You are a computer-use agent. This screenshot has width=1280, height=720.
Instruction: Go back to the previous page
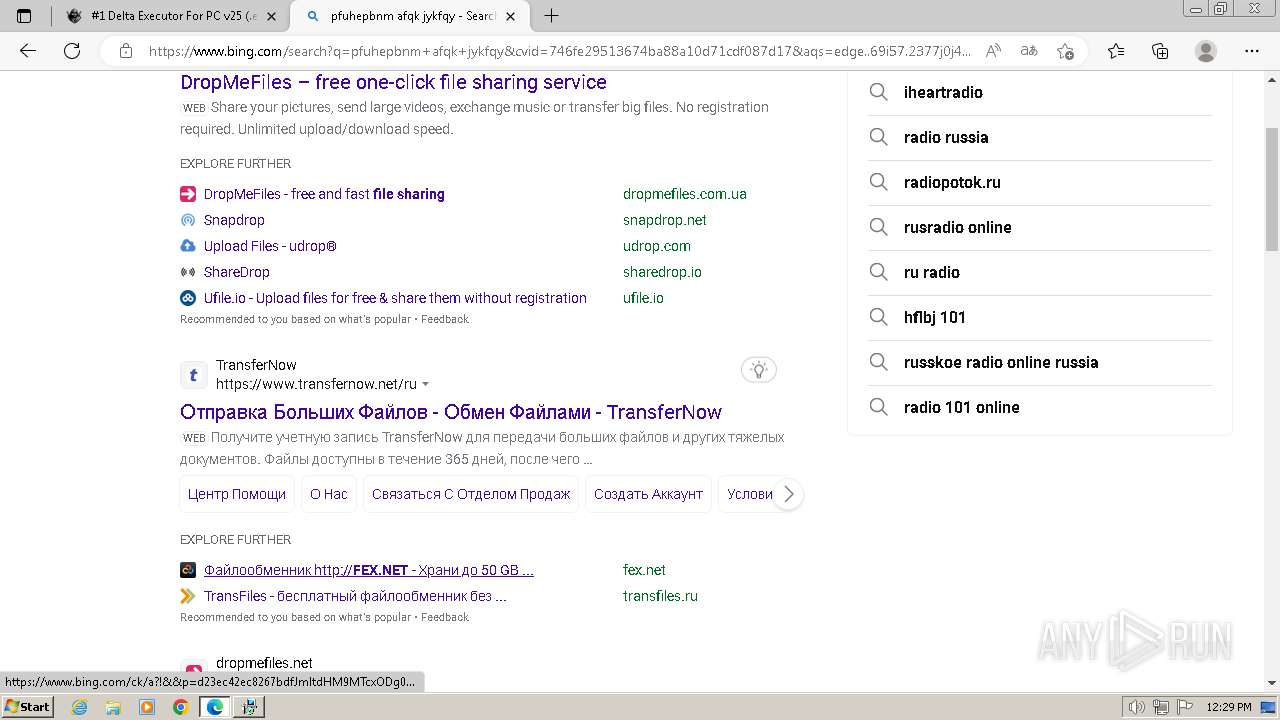tap(28, 51)
